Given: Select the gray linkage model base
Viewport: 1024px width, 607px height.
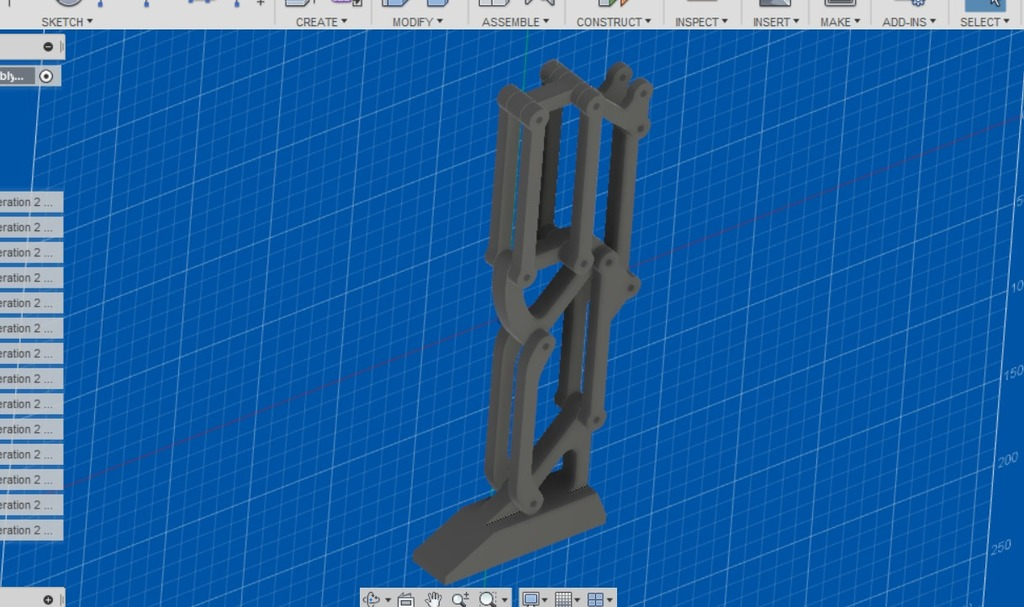Looking at the screenshot, I should (x=508, y=538).
